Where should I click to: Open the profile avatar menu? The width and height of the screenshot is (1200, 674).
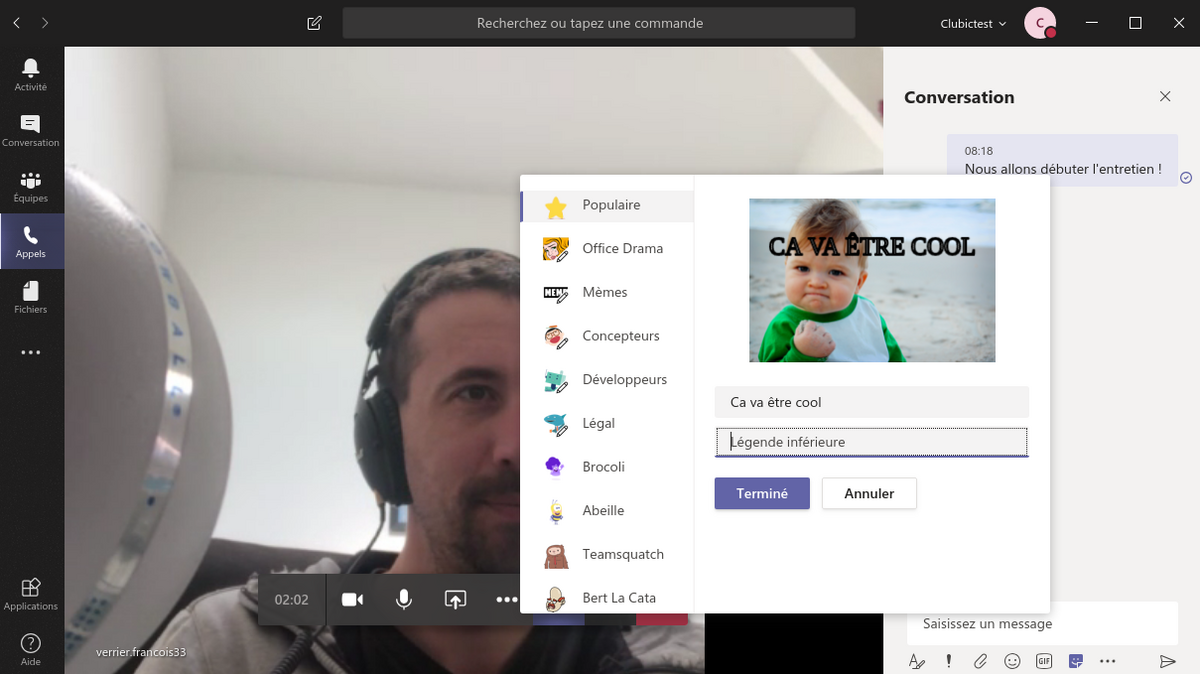coord(1040,23)
